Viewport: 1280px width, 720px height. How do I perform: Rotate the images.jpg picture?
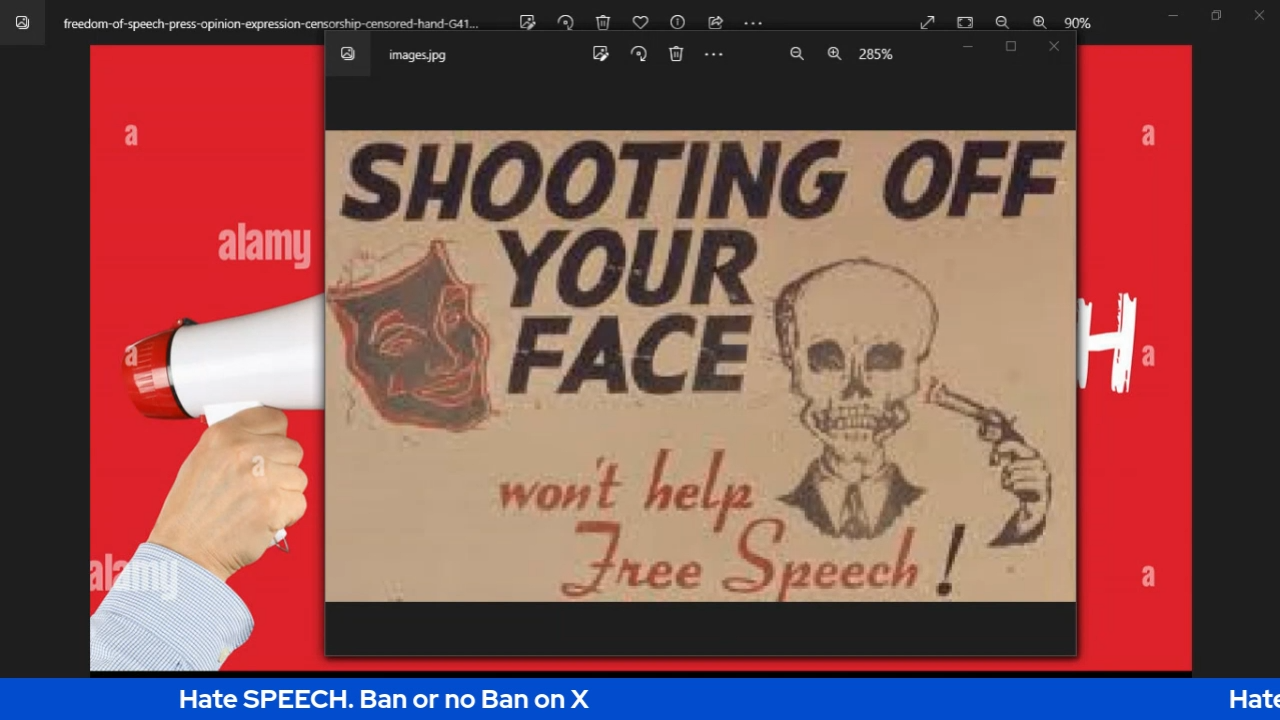[638, 54]
